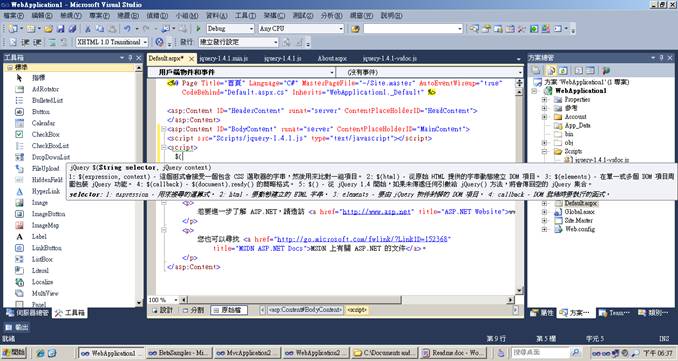Select the LinkButton control in Toolbox
Viewport: 678px width, 361px height.
coord(46,248)
